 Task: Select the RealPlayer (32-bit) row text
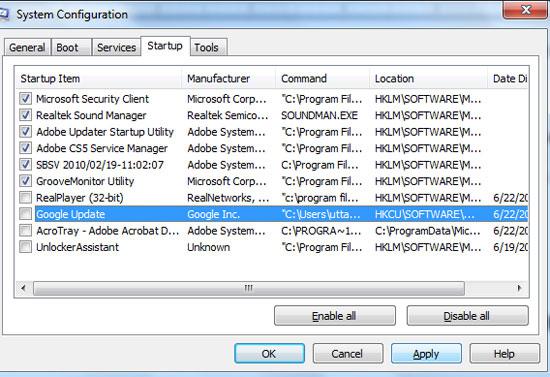click(x=80, y=198)
